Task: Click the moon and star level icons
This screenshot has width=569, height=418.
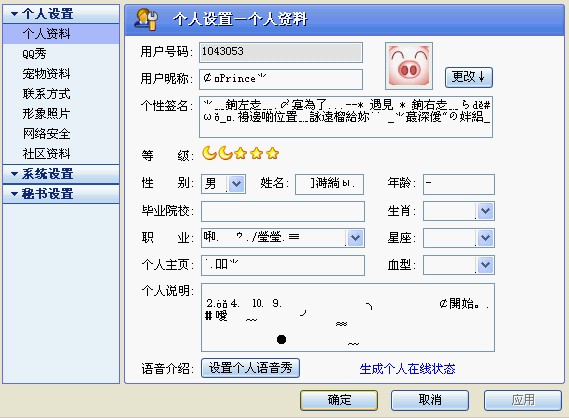Action: click(x=241, y=153)
